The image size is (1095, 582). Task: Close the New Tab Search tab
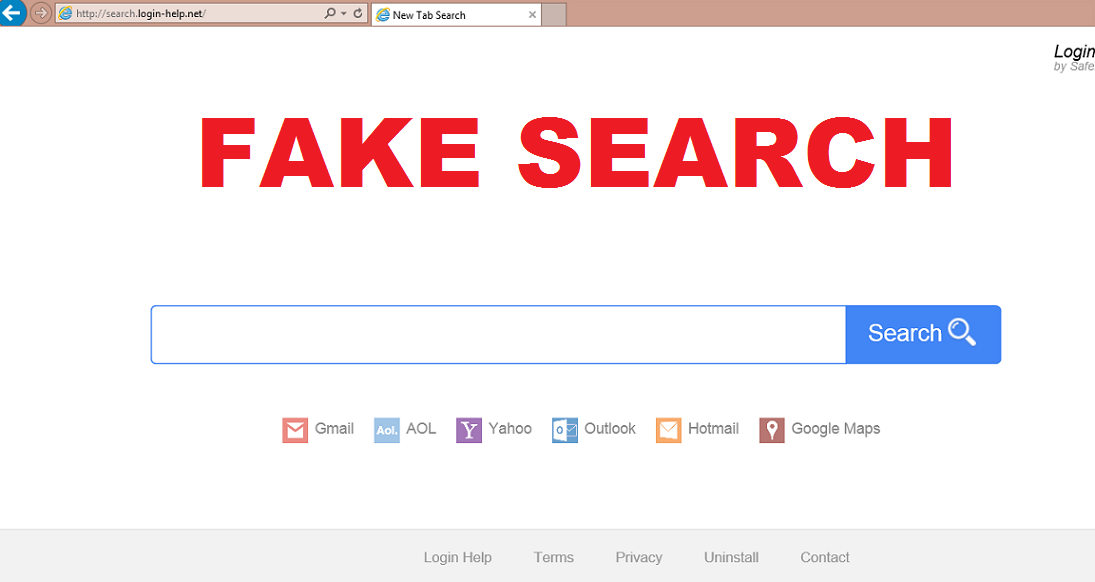click(x=532, y=15)
